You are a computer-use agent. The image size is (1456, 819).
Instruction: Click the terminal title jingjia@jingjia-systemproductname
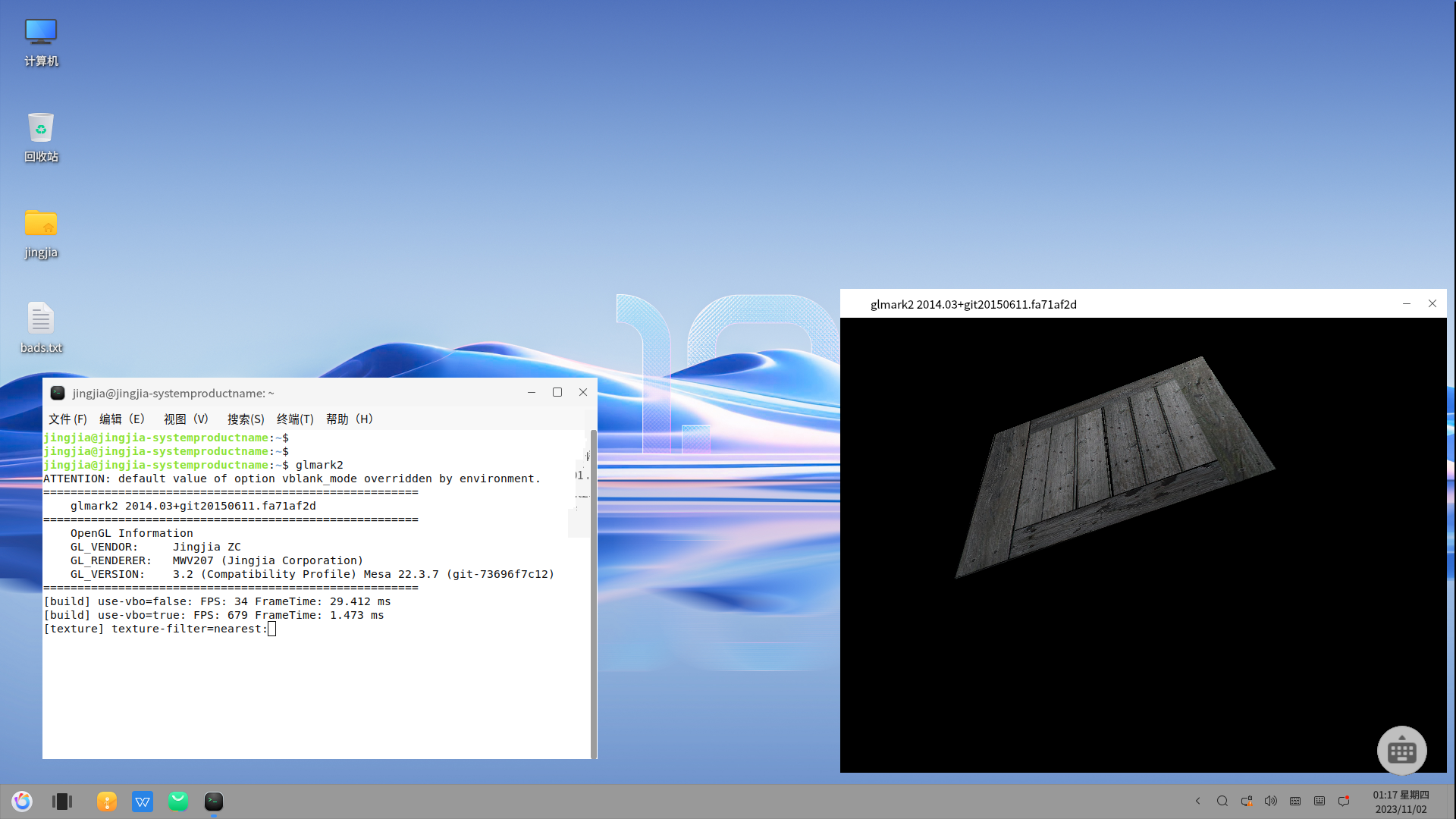(173, 393)
